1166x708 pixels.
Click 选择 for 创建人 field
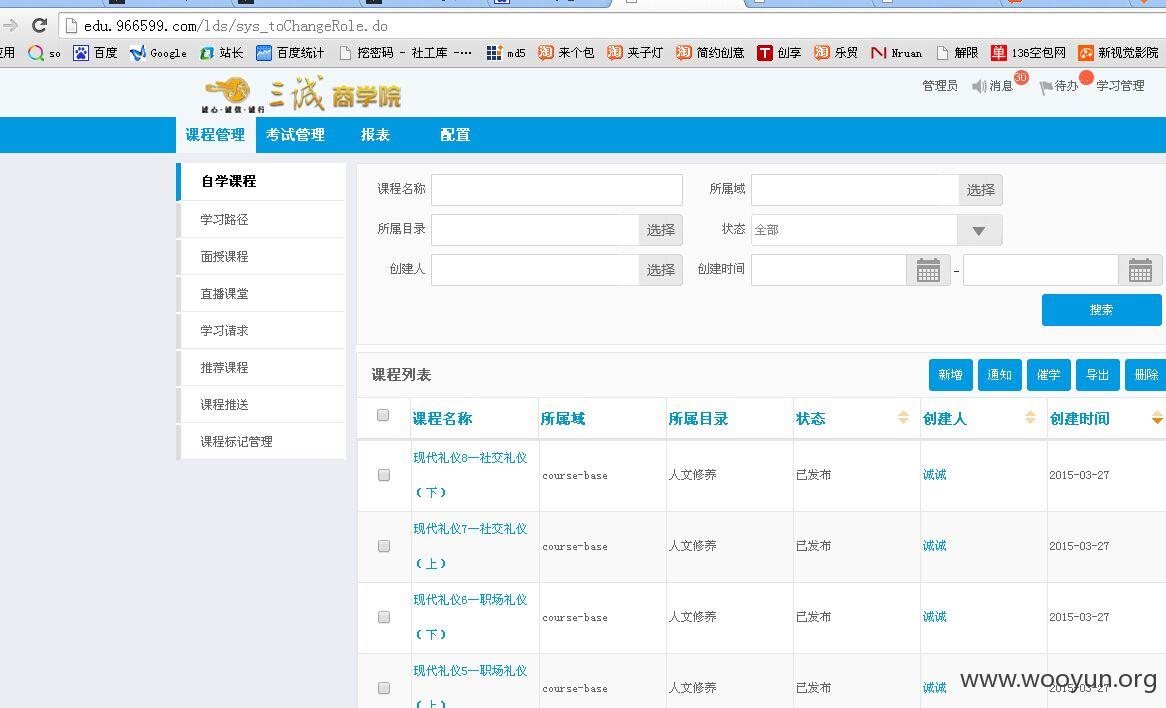660,270
